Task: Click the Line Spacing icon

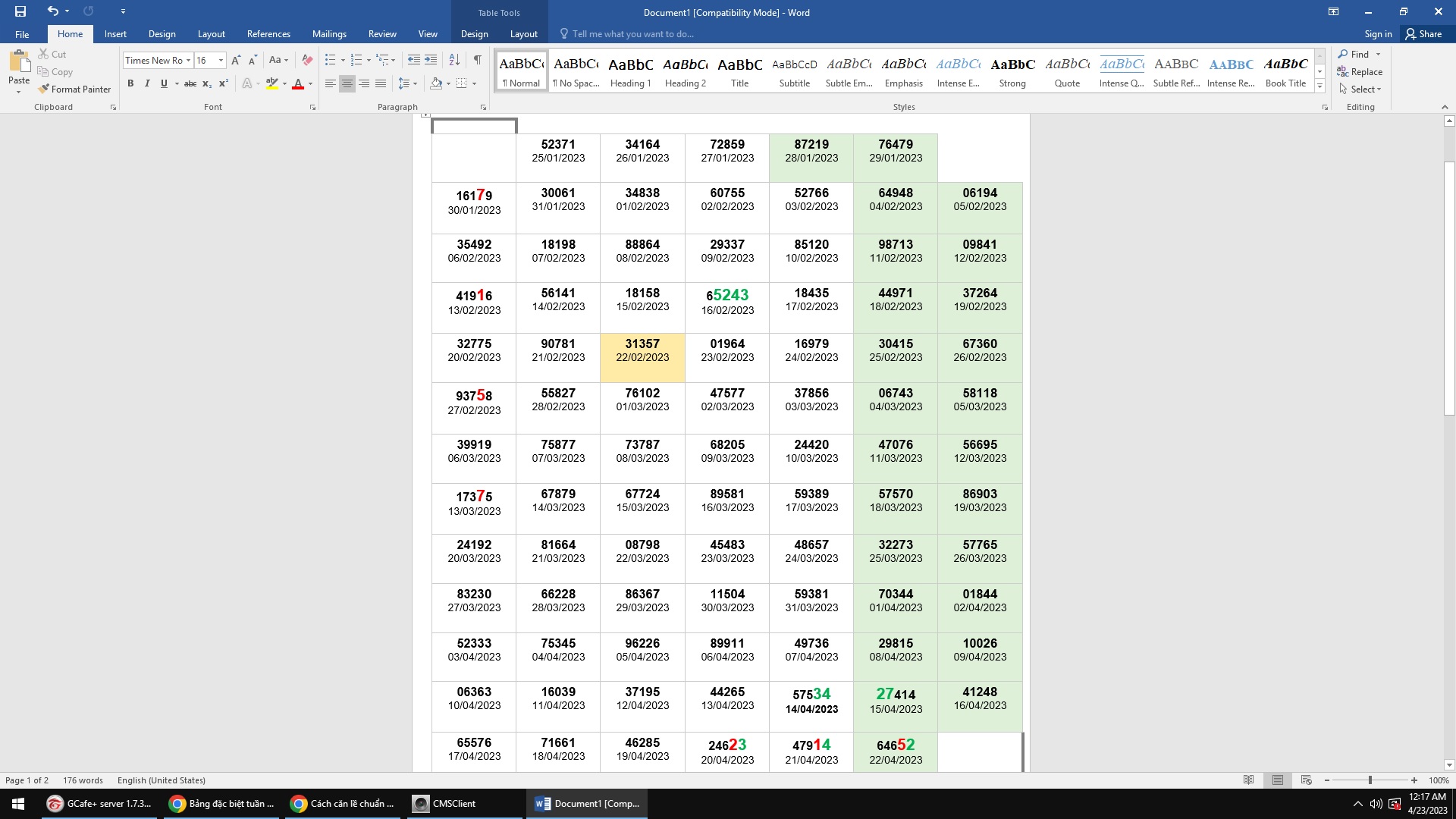Action: (x=404, y=83)
